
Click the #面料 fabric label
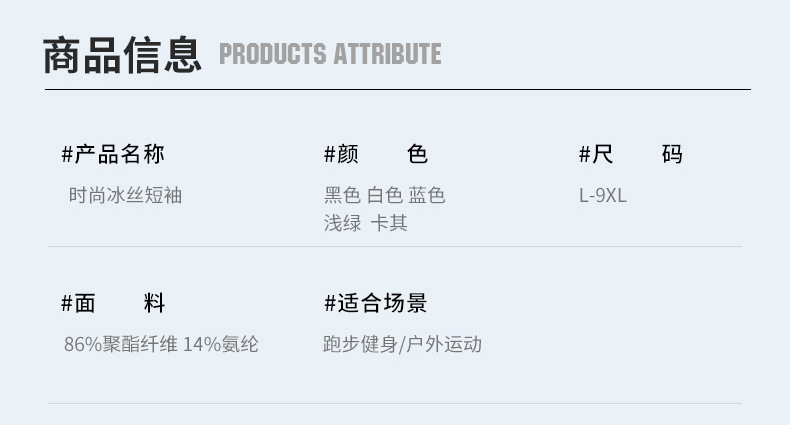113,303
